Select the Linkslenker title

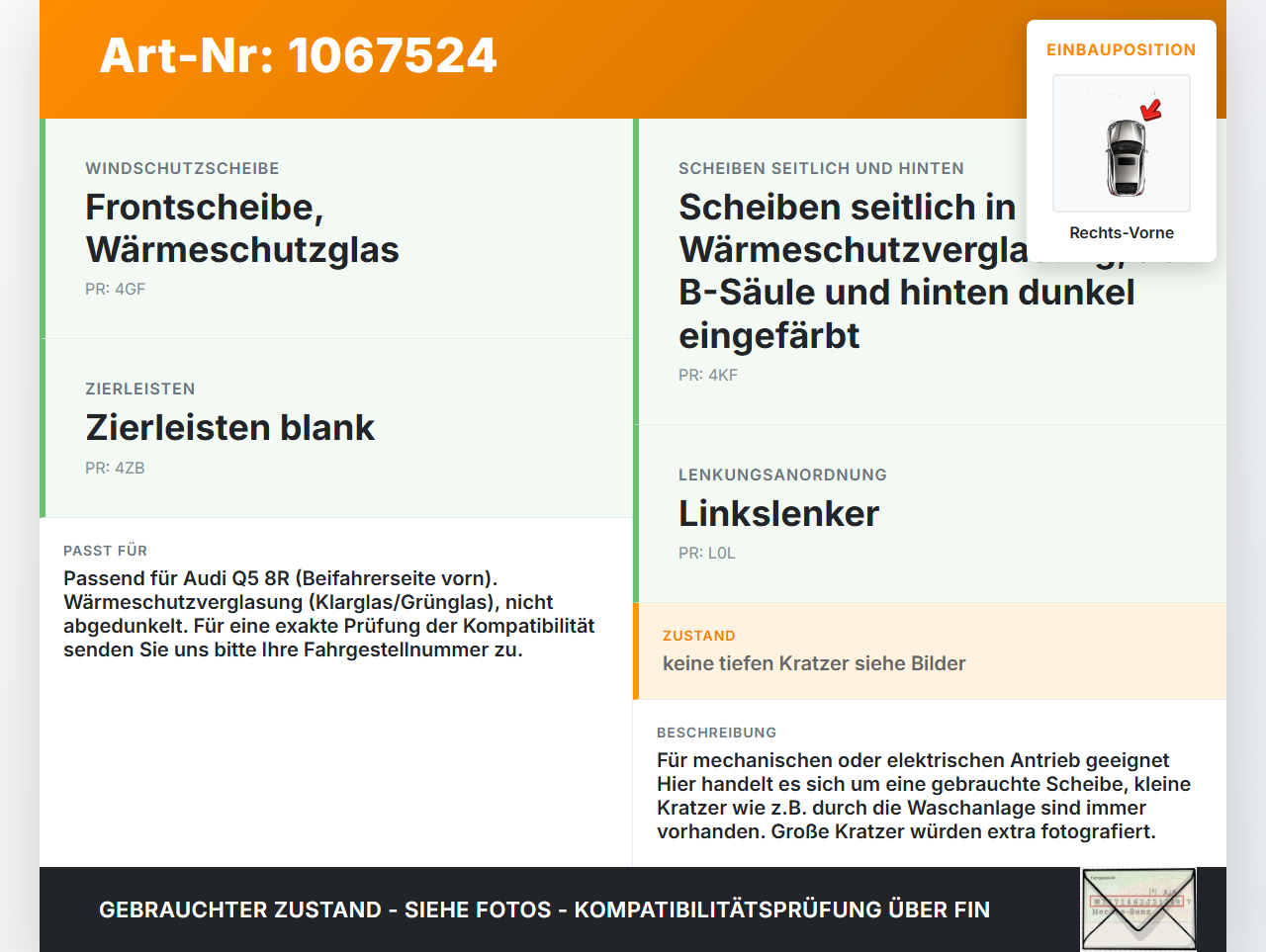tap(778, 513)
